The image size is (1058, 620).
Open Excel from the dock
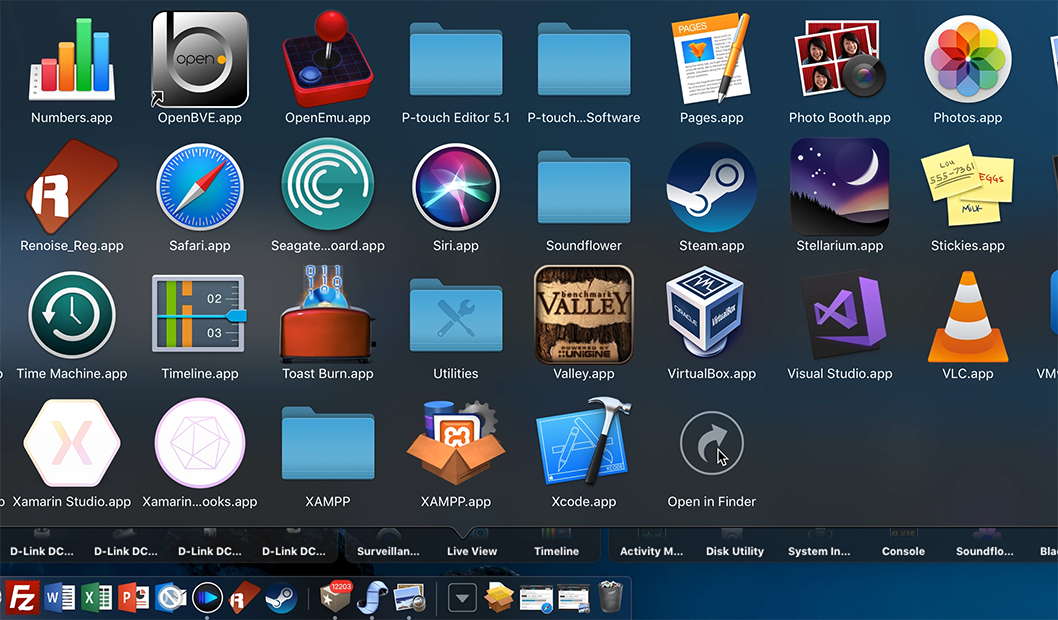tap(96, 597)
